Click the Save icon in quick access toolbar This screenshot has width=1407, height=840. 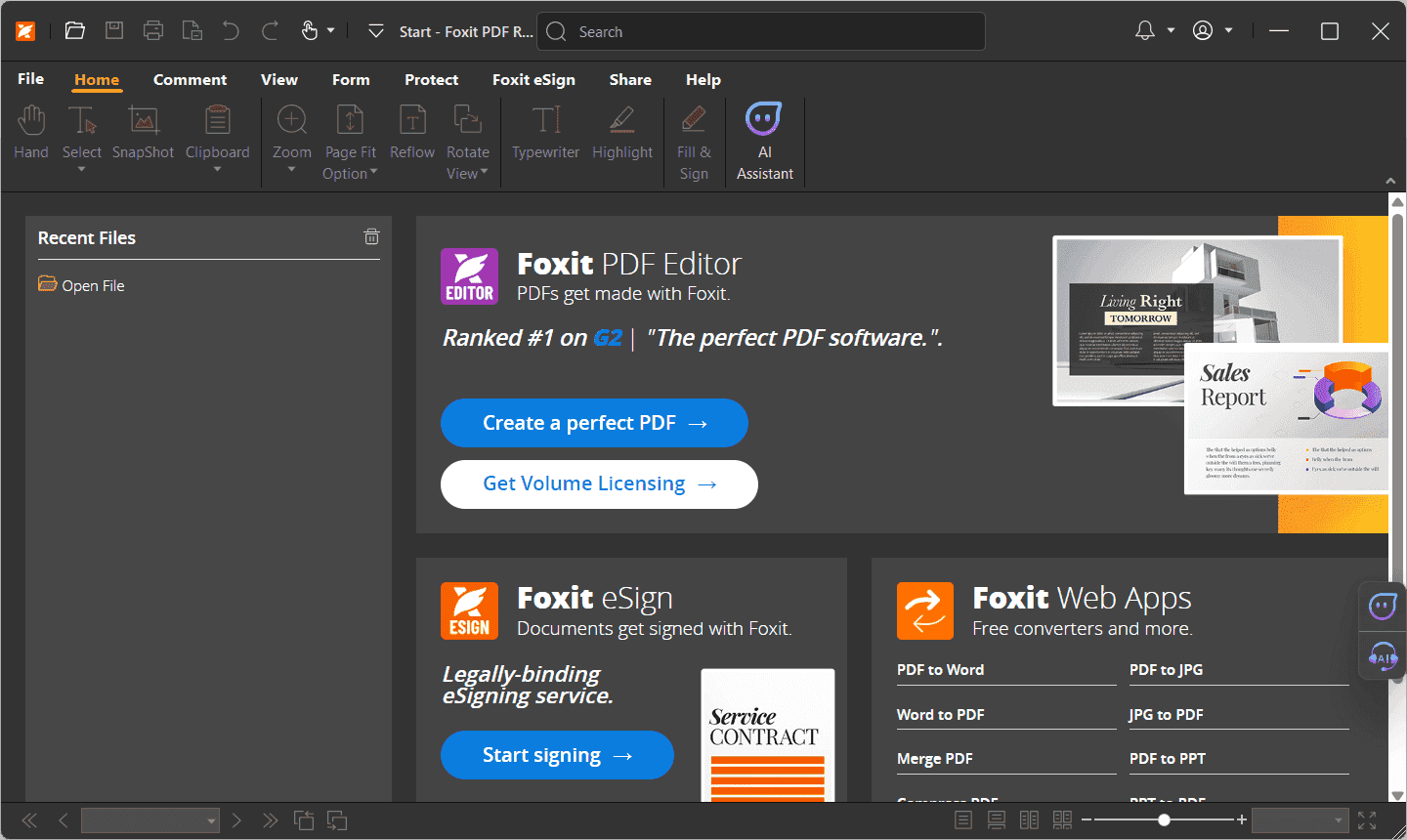pos(114,30)
